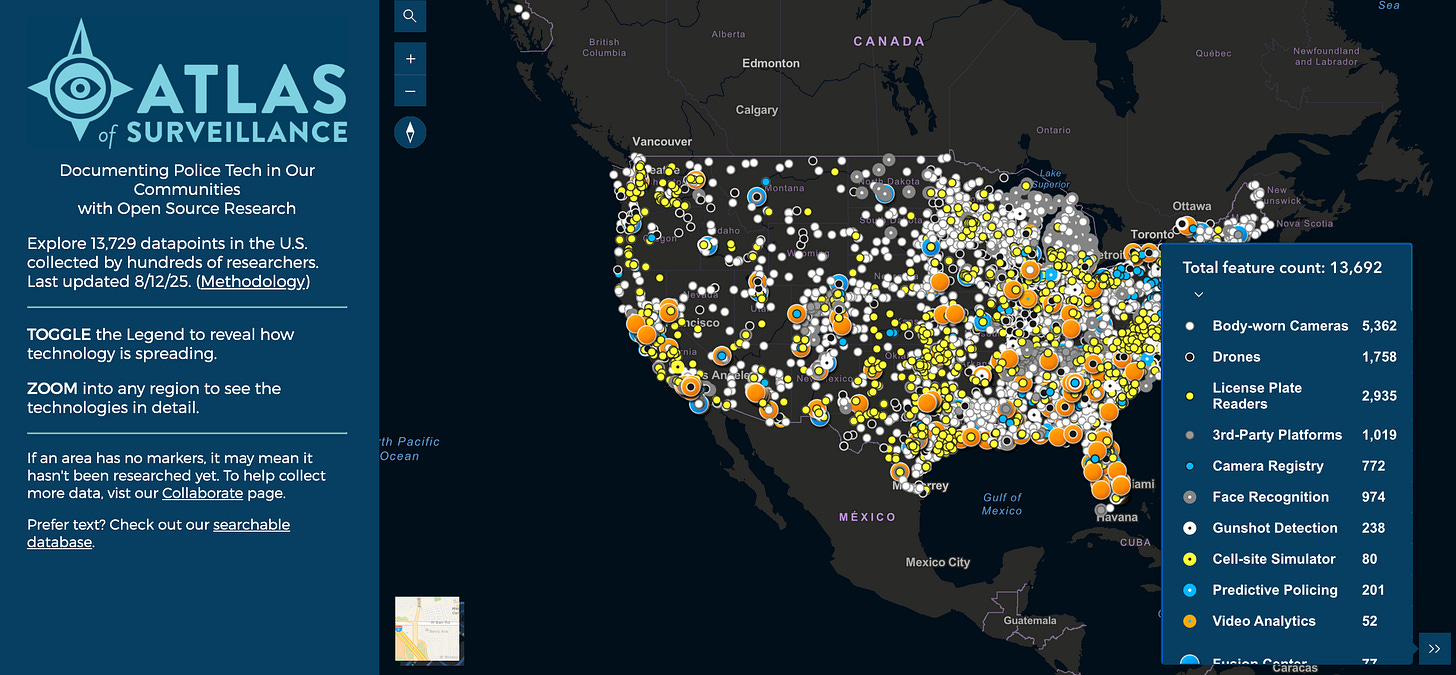Viewport: 1456px width, 675px height.
Task: Click the Edmonton city label on map
Action: coord(771,63)
